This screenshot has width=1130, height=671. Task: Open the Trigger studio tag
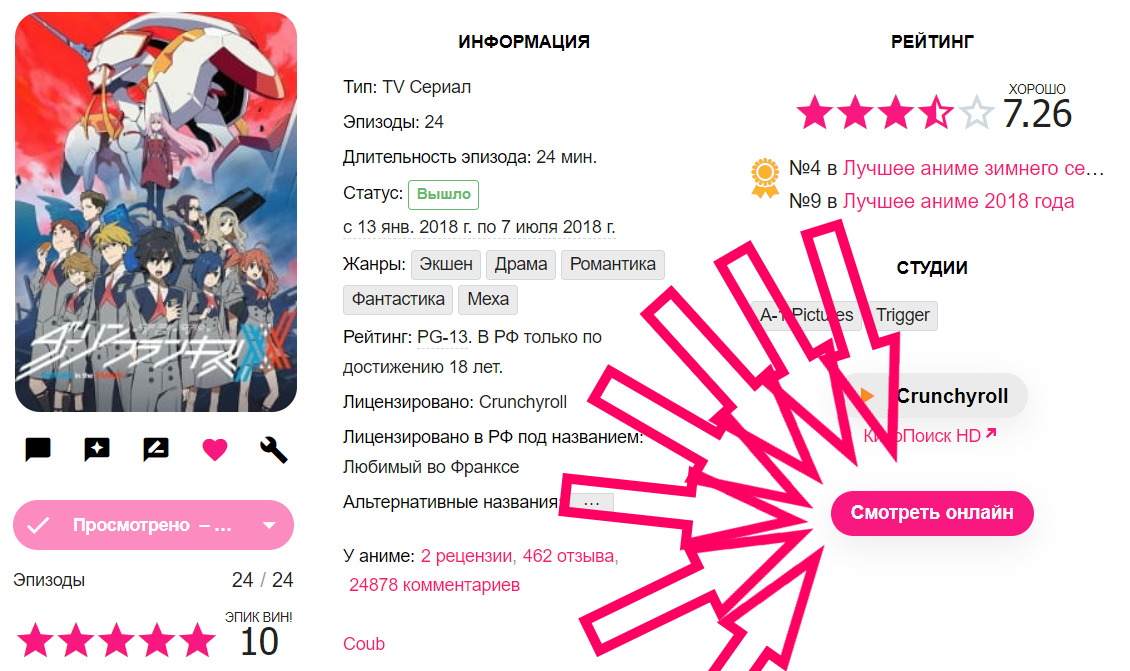point(903,316)
